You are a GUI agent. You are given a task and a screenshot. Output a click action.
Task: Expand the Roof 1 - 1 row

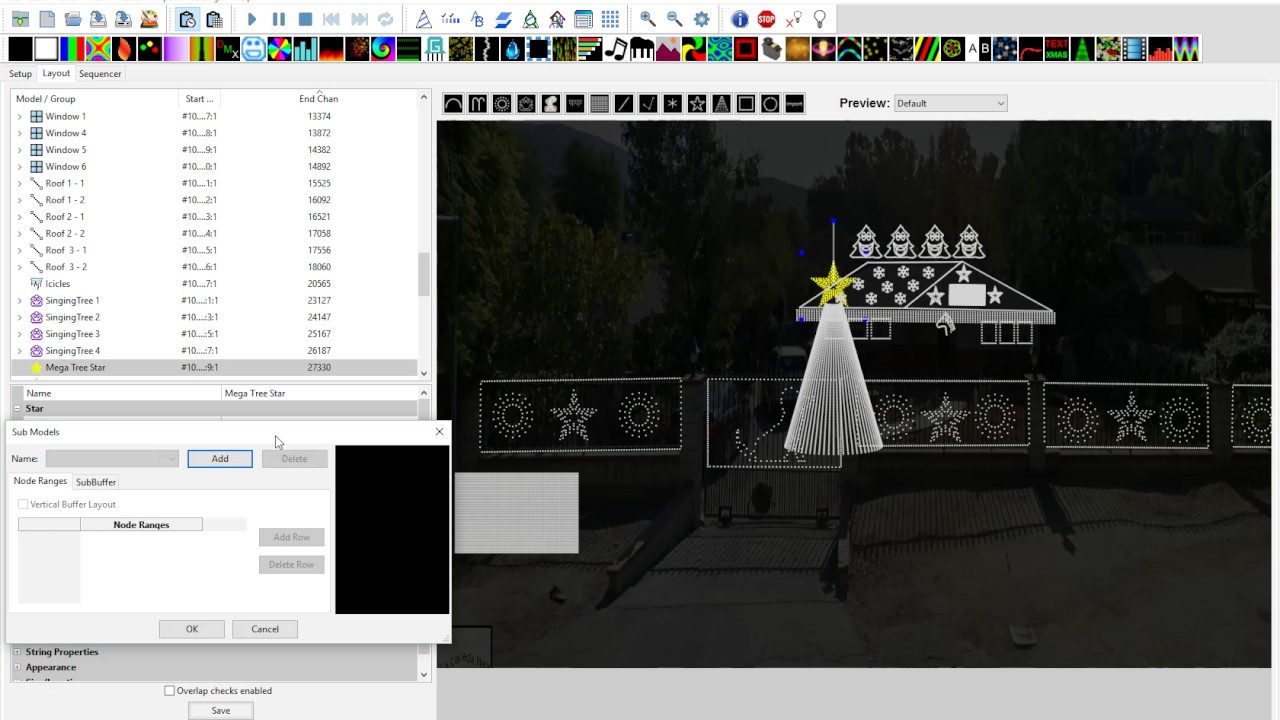click(x=19, y=184)
